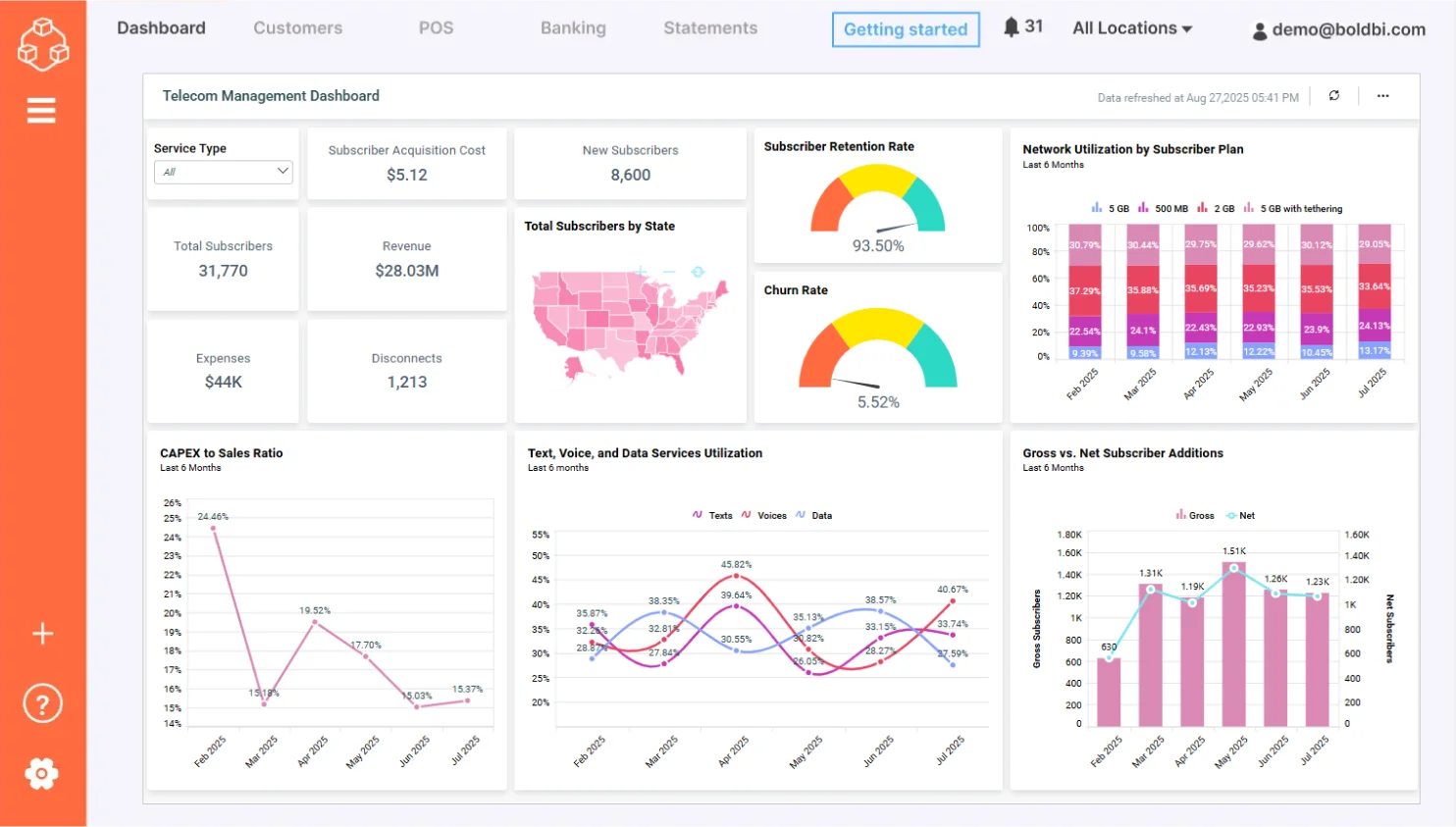Reset the map view with the reset icon

point(698,272)
